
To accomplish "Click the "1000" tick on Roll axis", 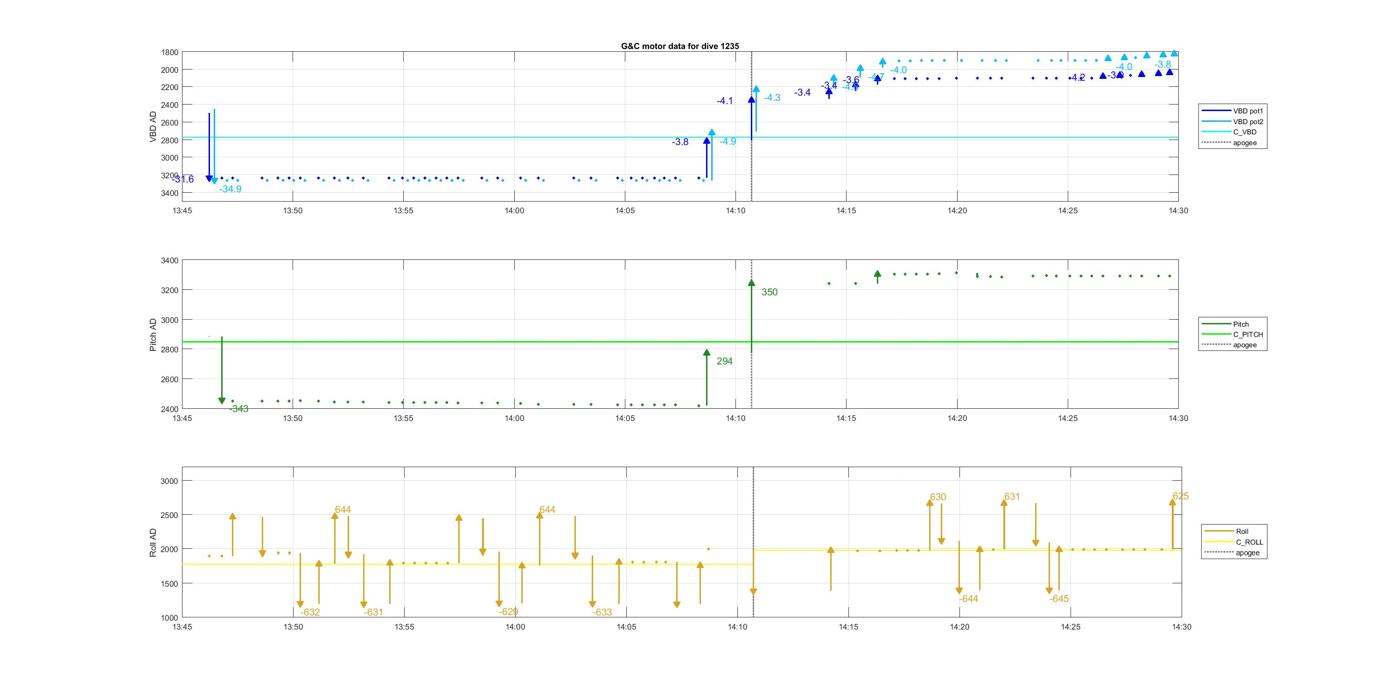I will 169,618.
